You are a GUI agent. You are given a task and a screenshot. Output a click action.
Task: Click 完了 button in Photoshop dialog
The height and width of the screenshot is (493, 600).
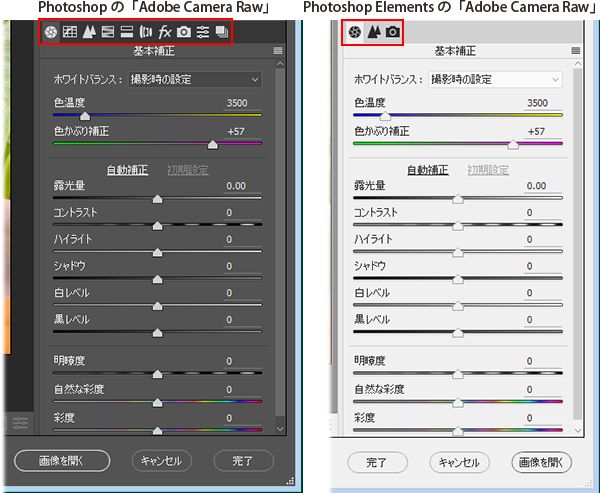point(243,461)
